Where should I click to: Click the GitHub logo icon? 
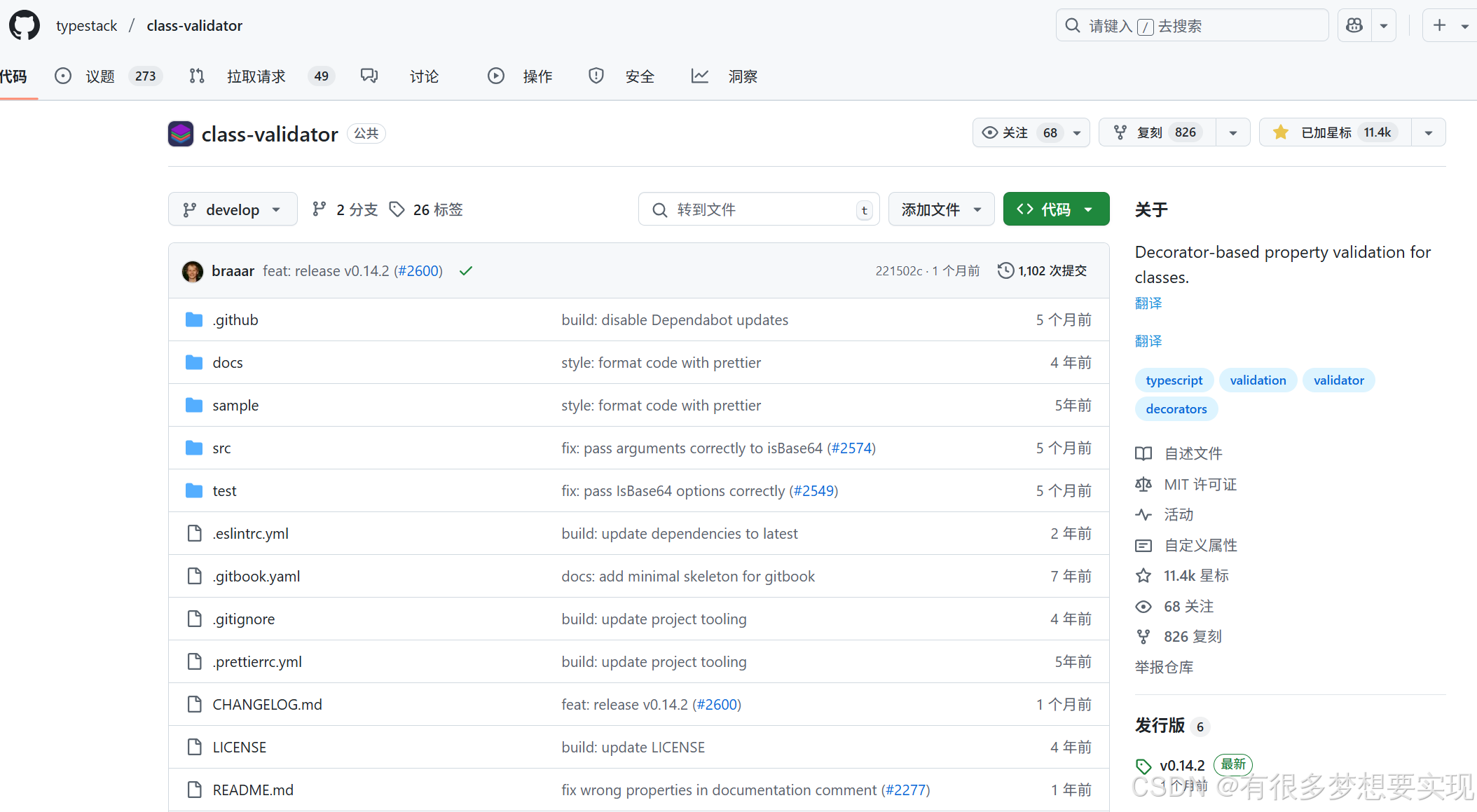tap(25, 25)
